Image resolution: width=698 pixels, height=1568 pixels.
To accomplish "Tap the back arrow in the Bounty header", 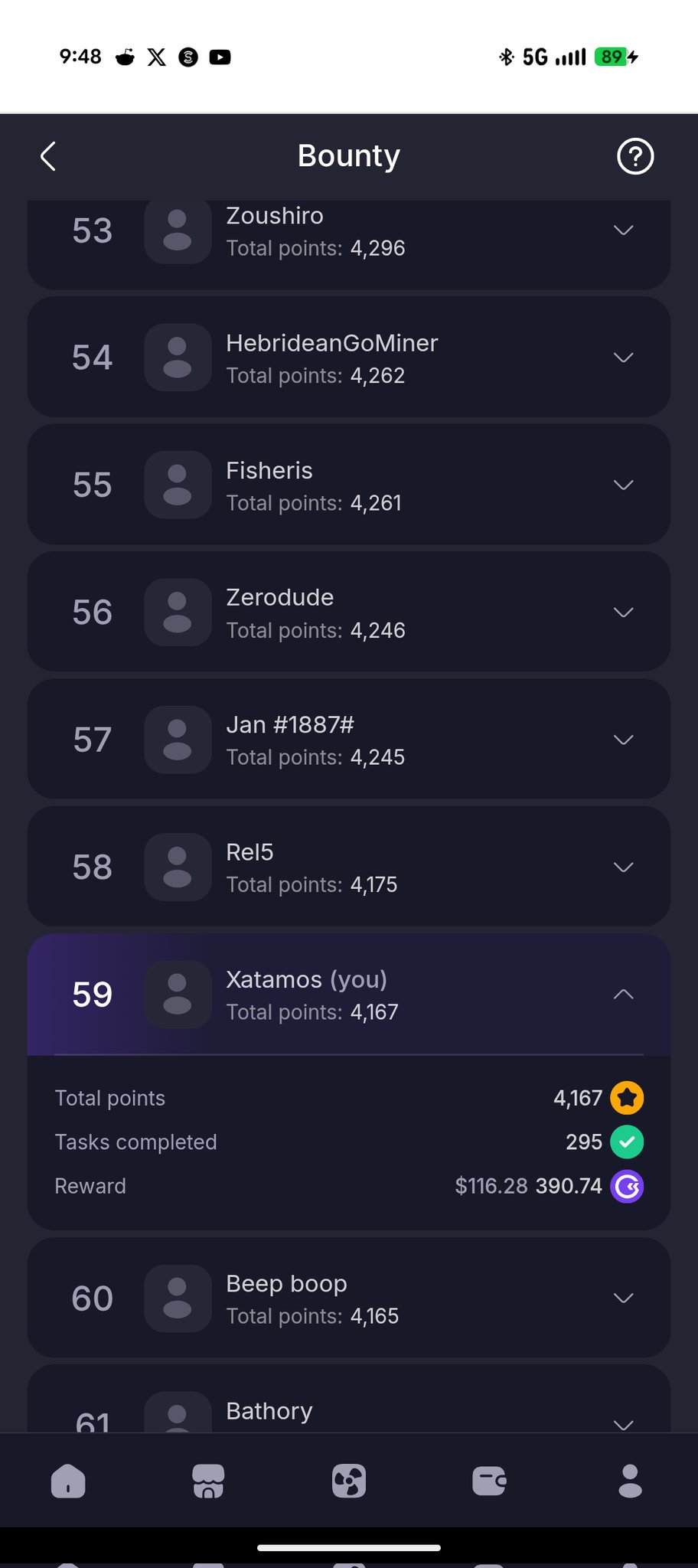I will (48, 156).
